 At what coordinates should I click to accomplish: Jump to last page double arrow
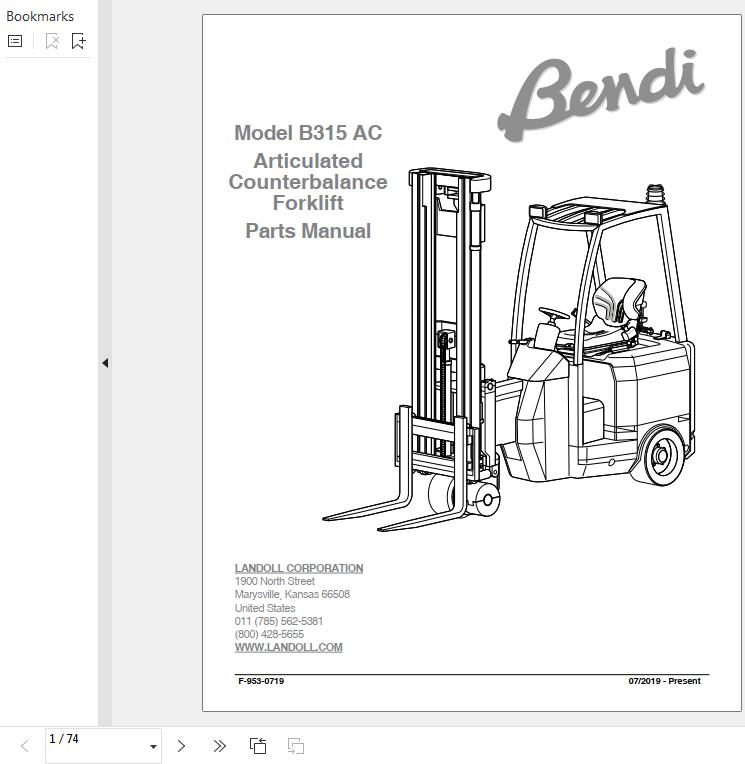click(x=219, y=746)
